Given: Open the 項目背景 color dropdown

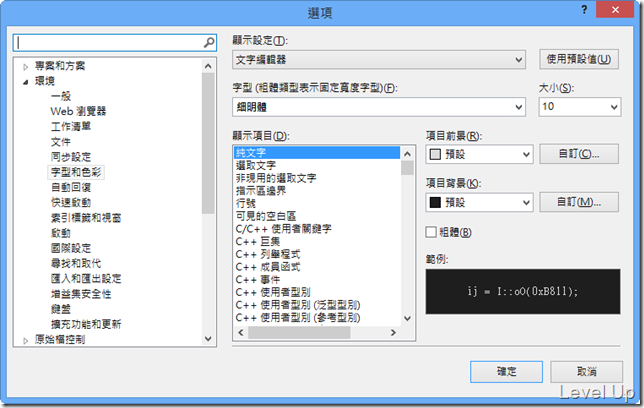Looking at the screenshot, I should click(479, 203).
